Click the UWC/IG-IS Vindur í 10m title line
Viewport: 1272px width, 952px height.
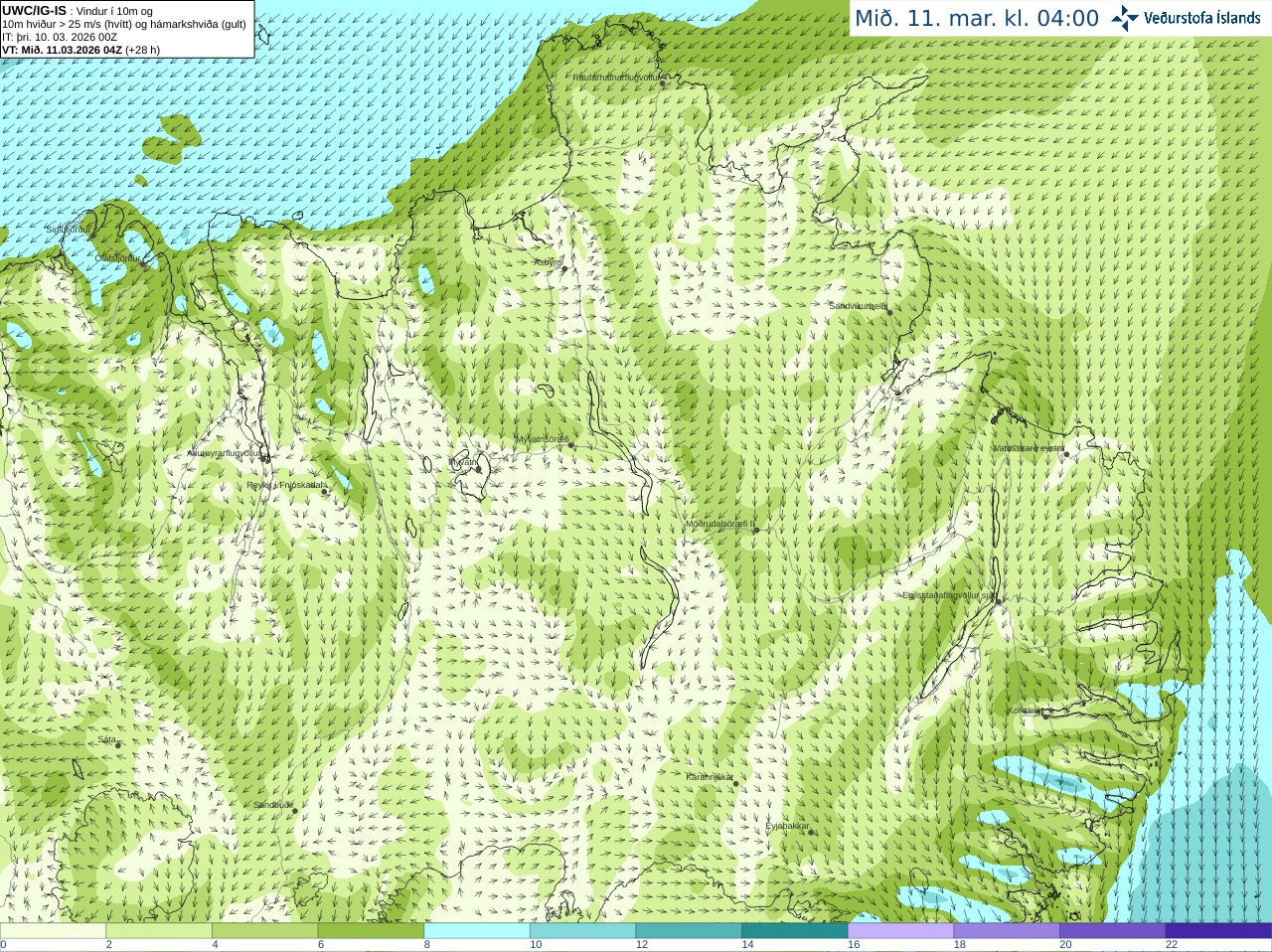(x=77, y=11)
